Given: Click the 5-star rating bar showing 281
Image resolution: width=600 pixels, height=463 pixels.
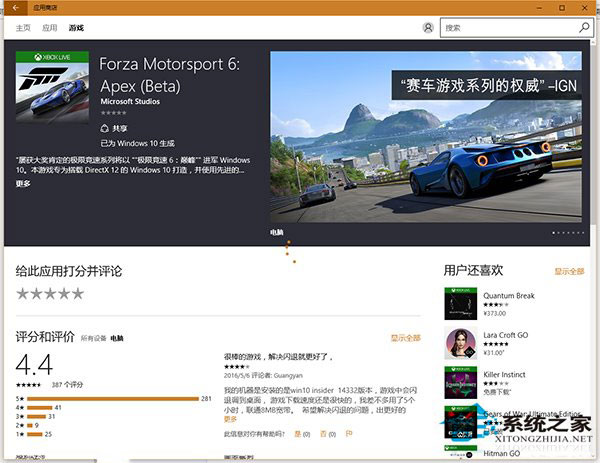Looking at the screenshot, I should tap(113, 399).
